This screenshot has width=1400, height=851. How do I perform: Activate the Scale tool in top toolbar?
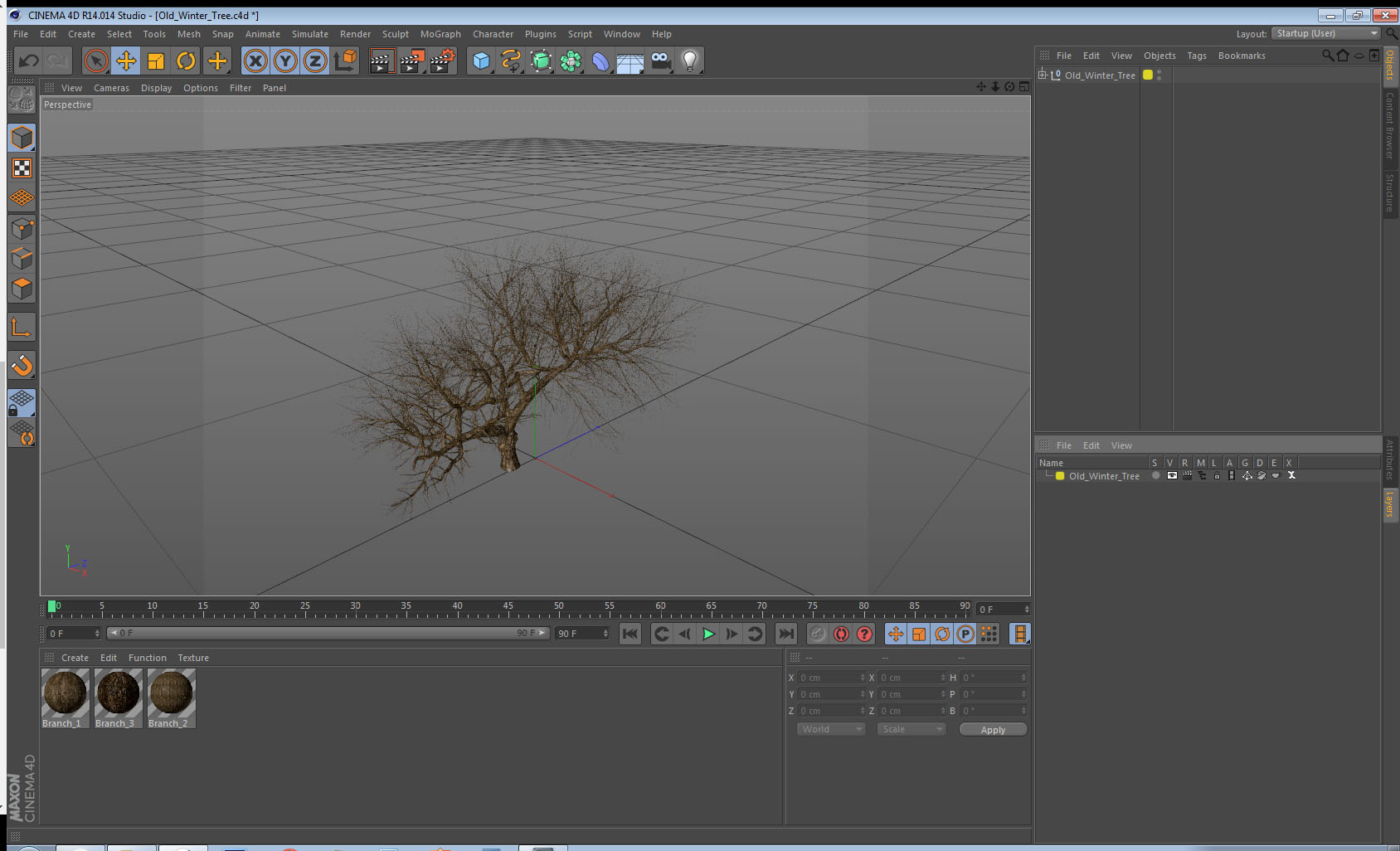coord(156,61)
